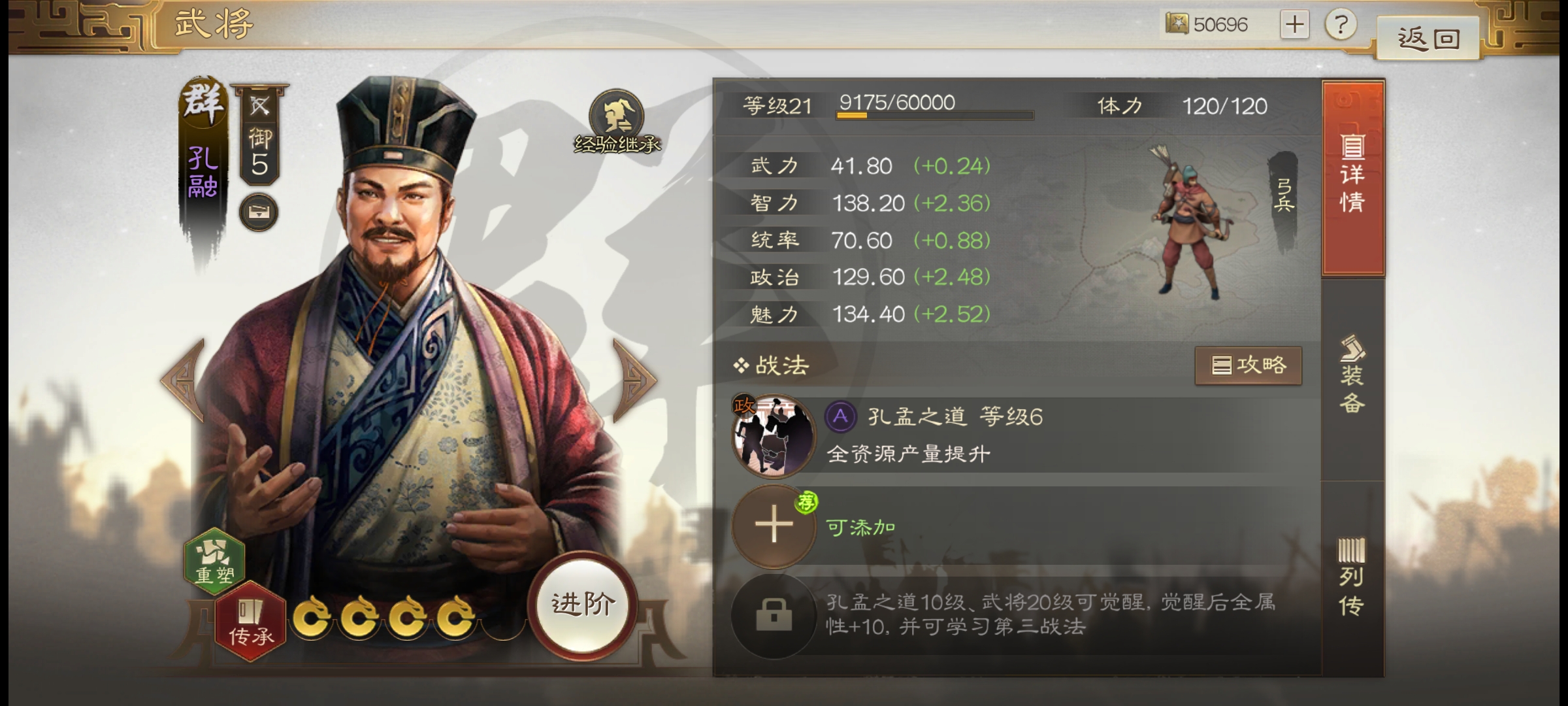
Task: Click the locked third skill slot icon
Action: click(x=774, y=615)
